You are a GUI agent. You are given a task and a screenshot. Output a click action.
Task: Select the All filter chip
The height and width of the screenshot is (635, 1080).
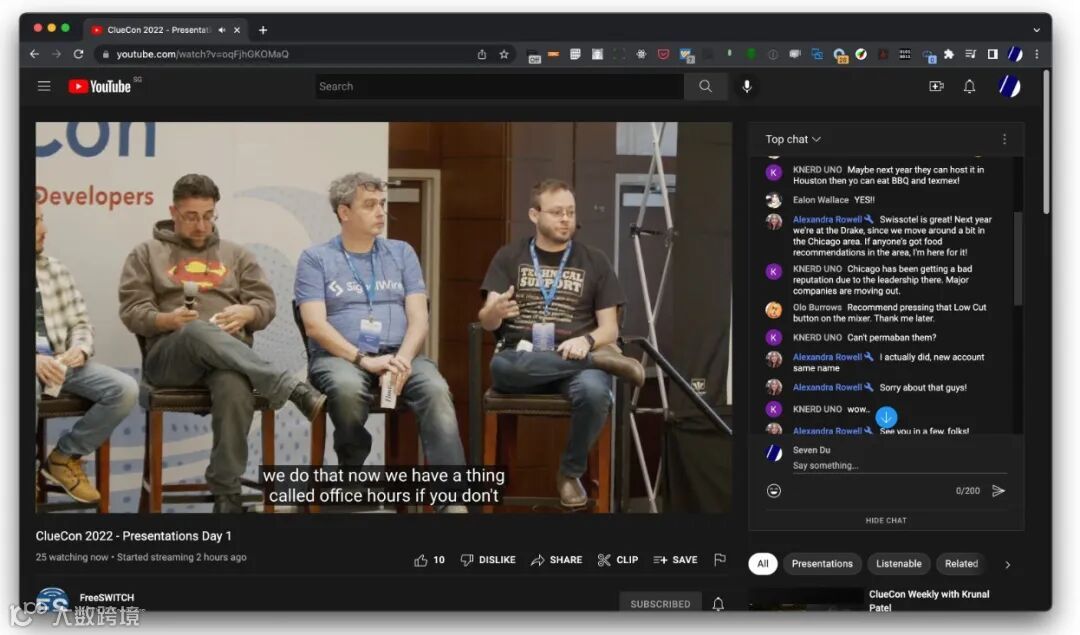tap(762, 563)
